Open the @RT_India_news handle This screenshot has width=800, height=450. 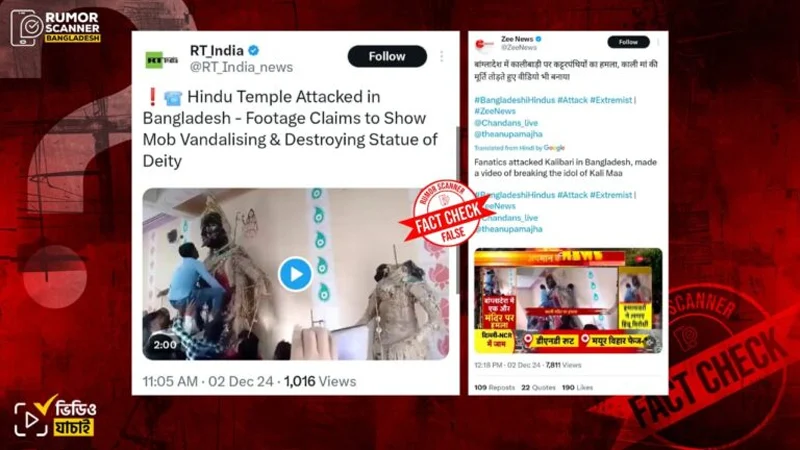pos(241,67)
